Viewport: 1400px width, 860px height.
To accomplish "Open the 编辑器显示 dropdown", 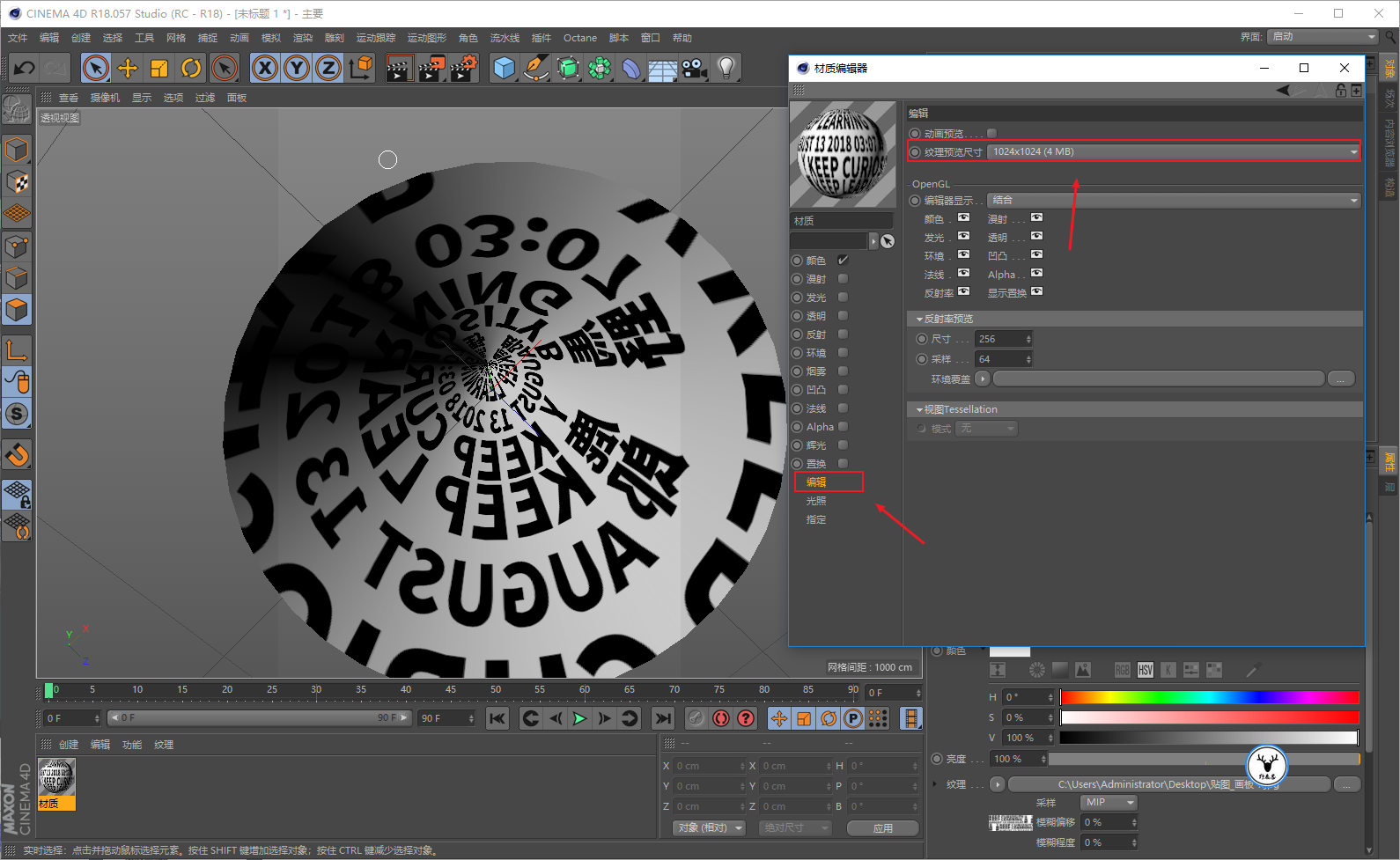I will click(1174, 201).
